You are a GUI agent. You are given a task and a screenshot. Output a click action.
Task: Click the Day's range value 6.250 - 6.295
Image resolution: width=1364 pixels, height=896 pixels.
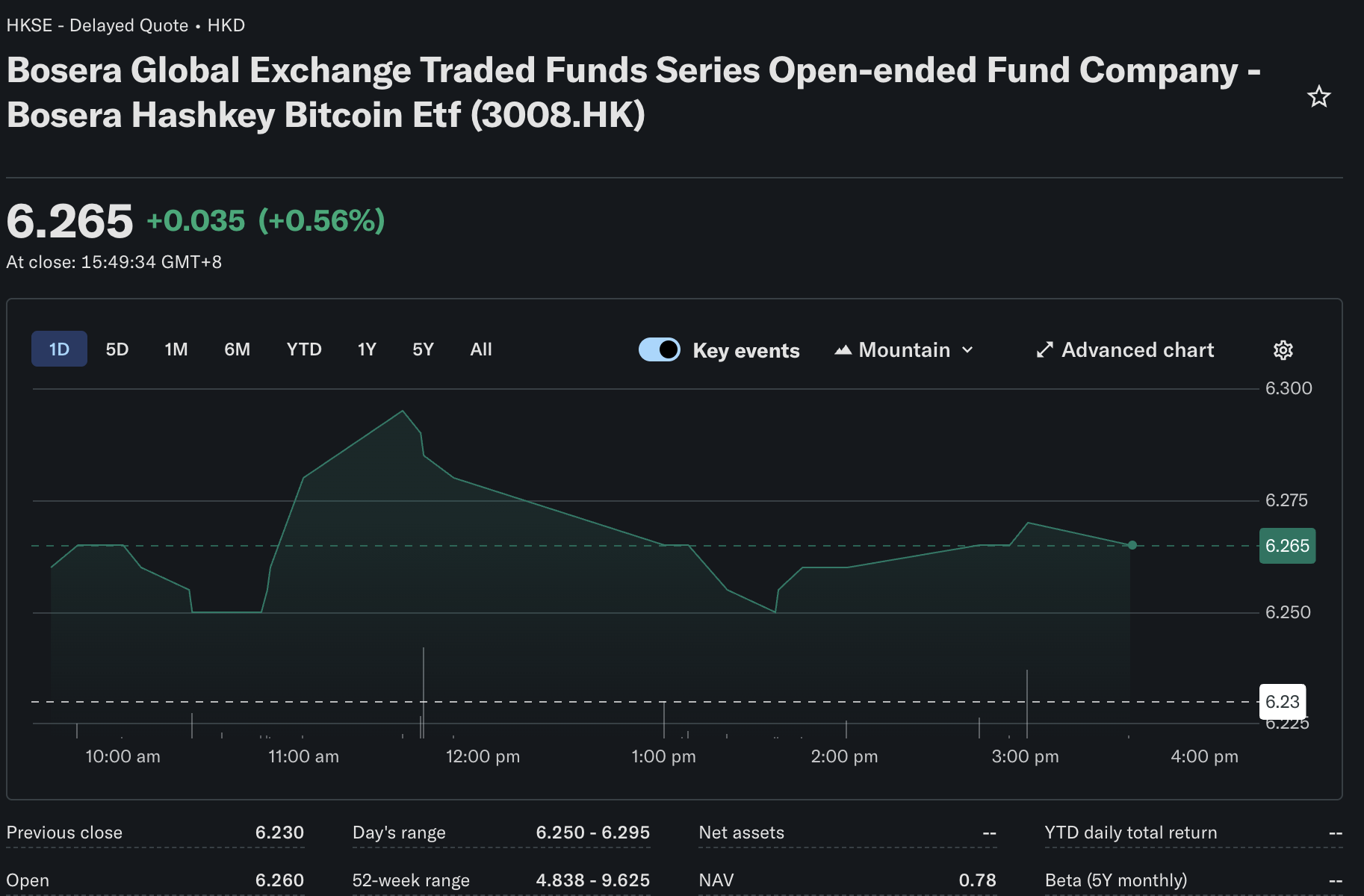click(593, 833)
